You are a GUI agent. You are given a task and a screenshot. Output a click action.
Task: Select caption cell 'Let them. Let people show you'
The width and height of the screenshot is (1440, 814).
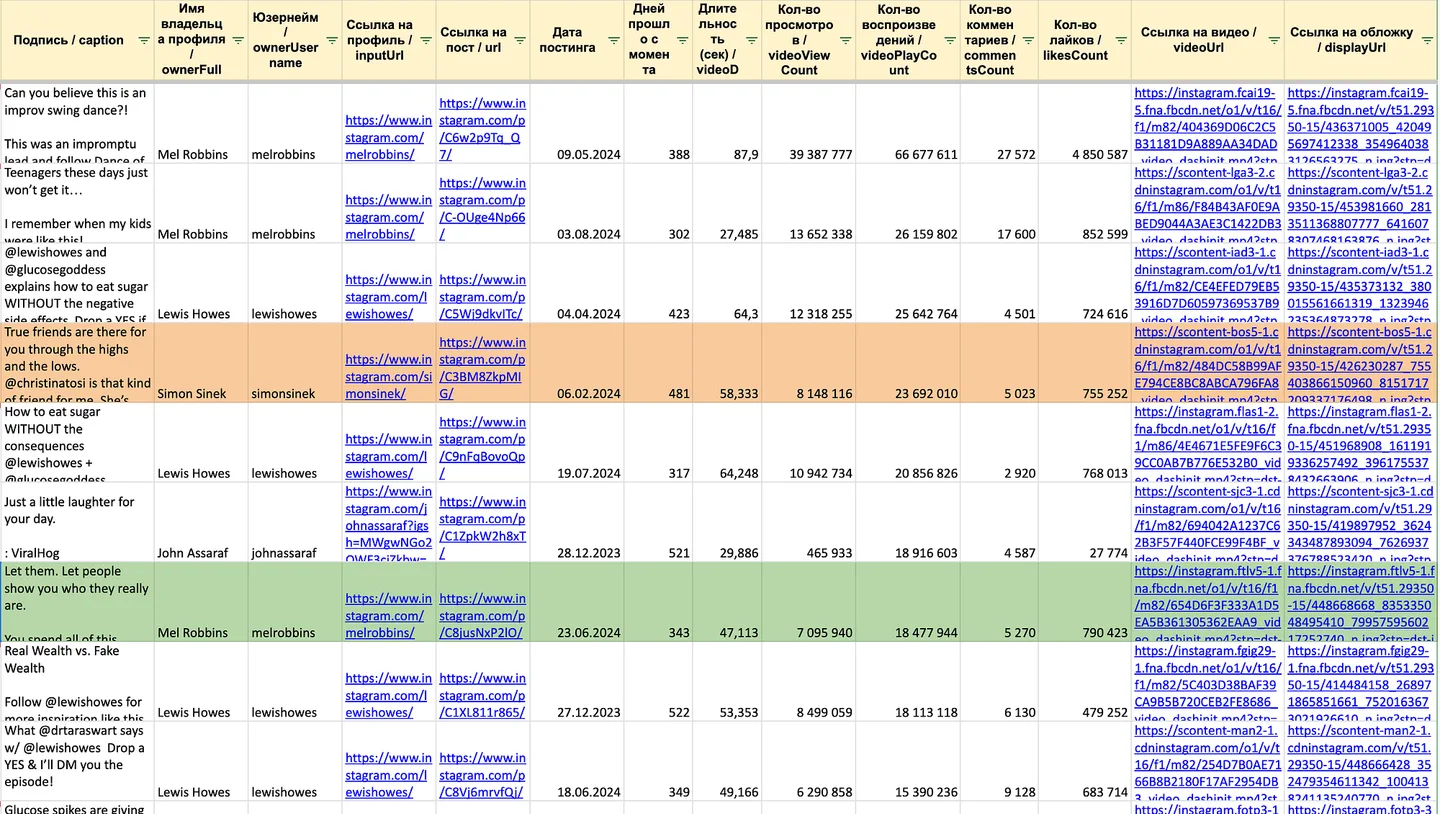point(77,602)
